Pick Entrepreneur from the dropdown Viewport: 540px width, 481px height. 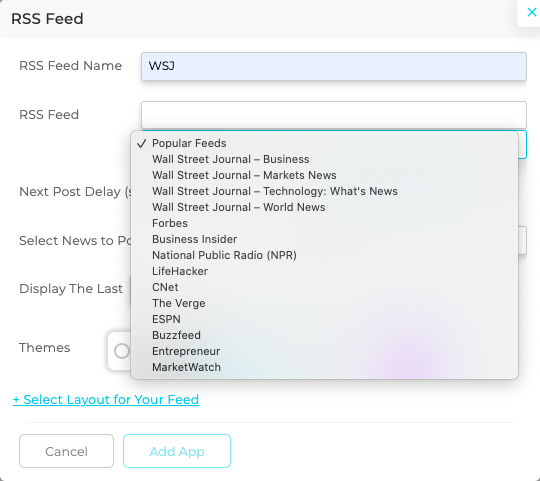pos(324,351)
